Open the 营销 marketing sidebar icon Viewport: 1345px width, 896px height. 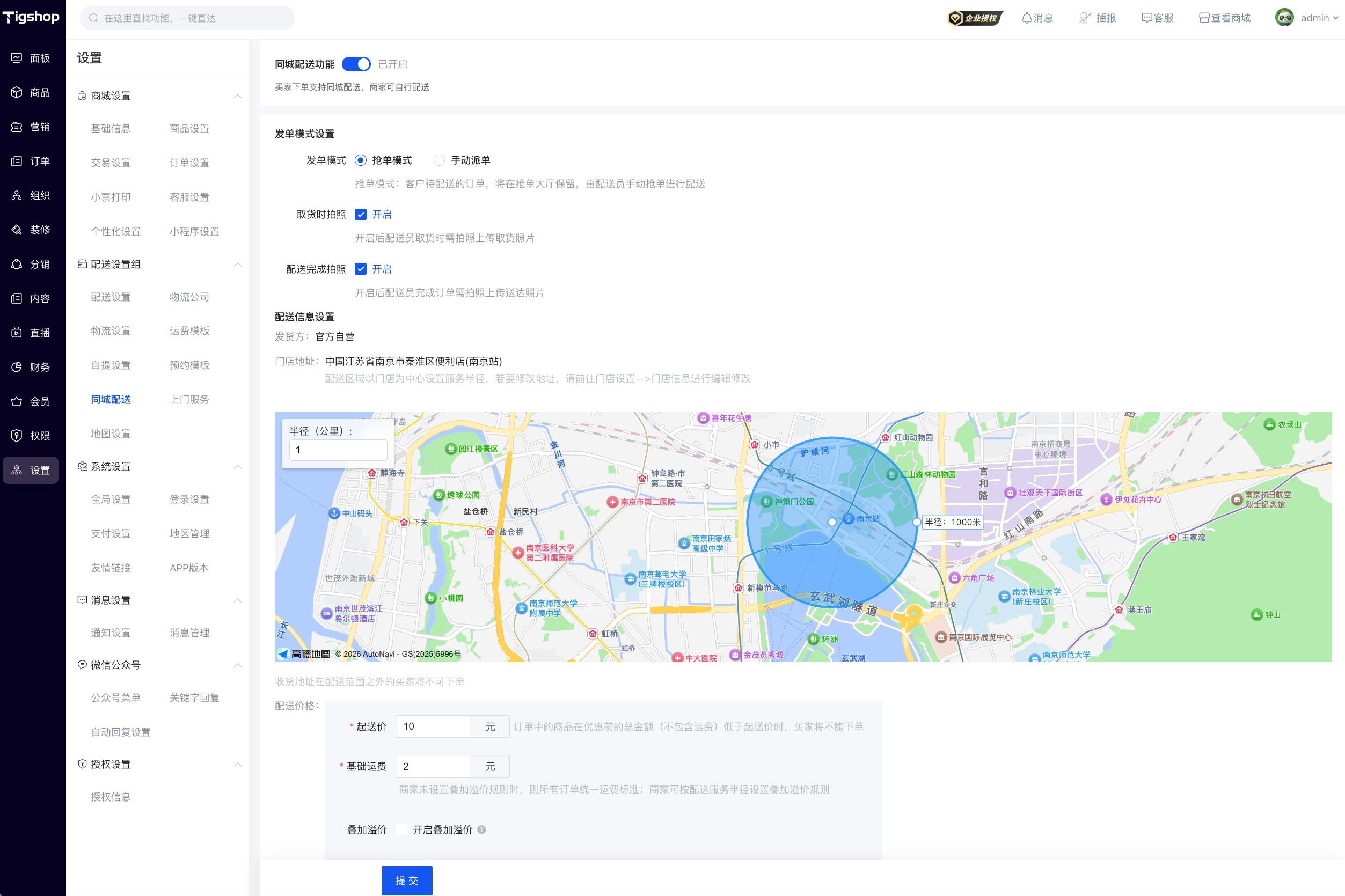[17, 126]
